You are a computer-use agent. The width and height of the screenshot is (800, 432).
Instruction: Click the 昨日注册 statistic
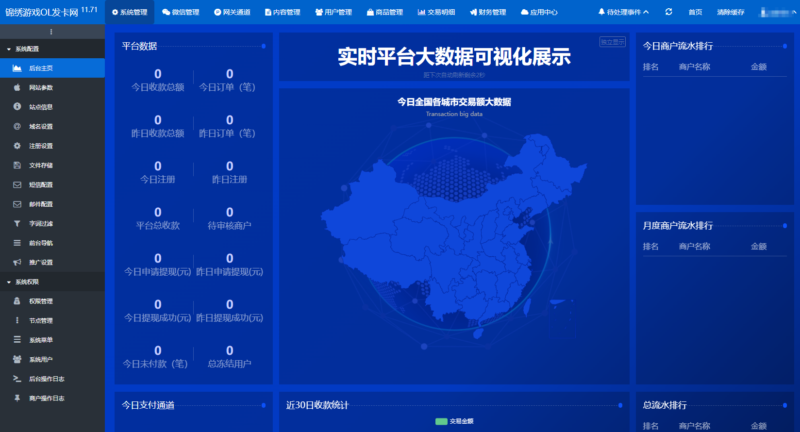tap(230, 172)
